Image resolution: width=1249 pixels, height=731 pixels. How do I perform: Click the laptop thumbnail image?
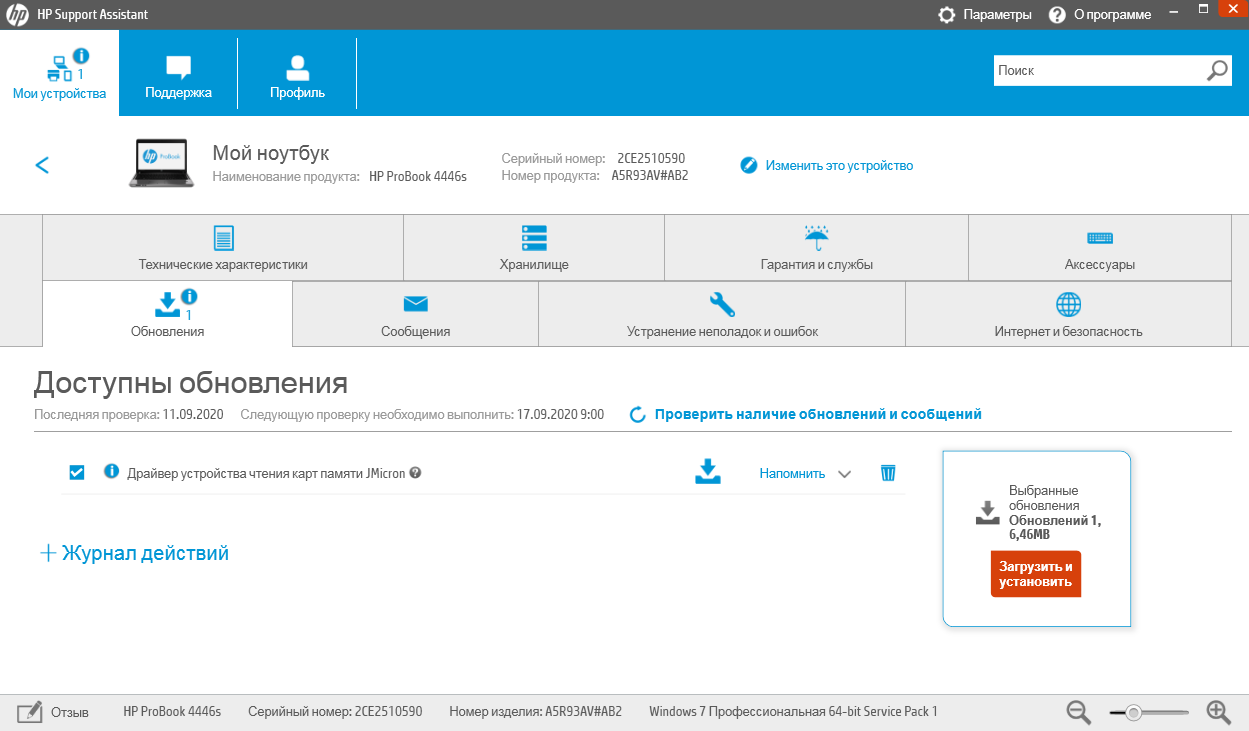click(161, 163)
